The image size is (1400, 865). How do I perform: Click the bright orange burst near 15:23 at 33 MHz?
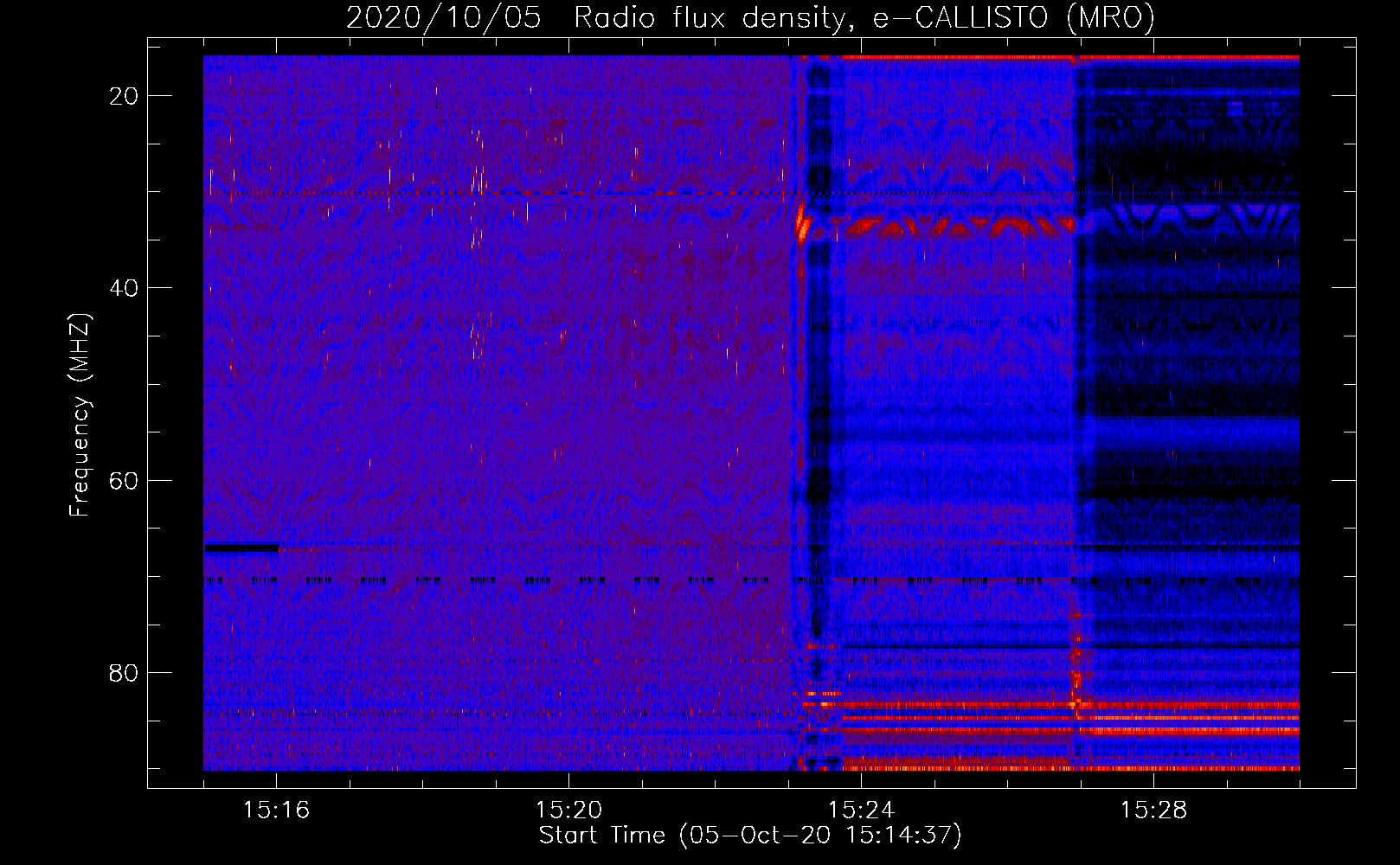click(802, 225)
